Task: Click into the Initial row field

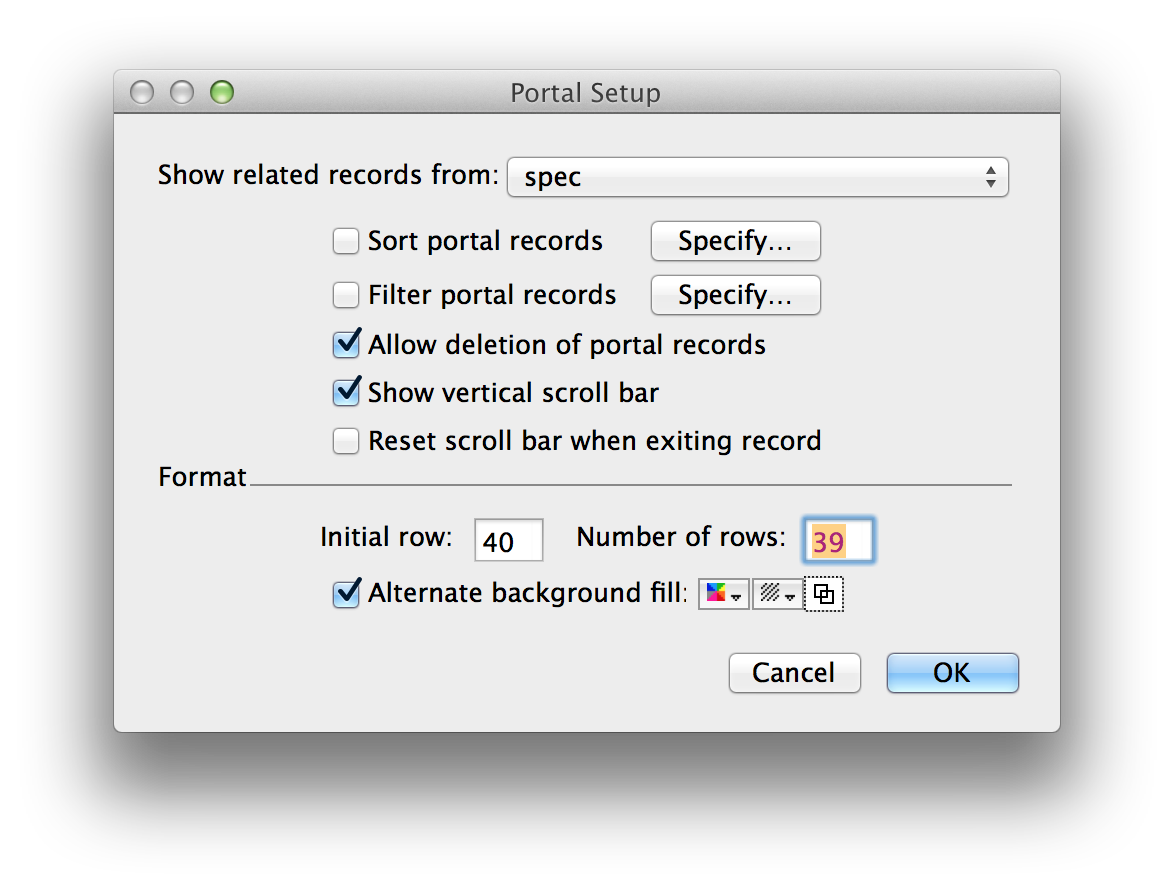Action: tap(508, 540)
